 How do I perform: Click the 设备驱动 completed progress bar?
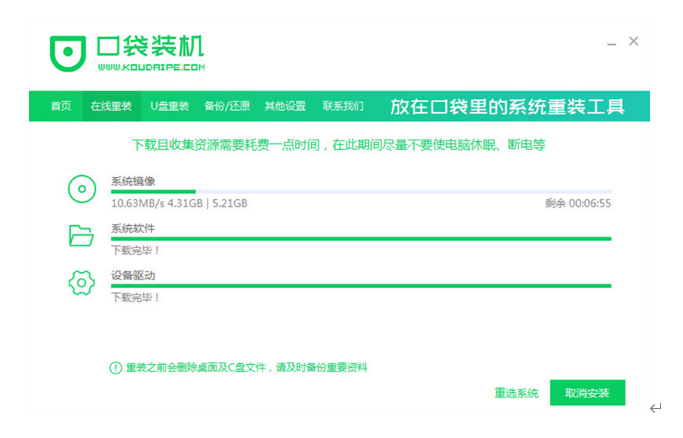(x=360, y=286)
